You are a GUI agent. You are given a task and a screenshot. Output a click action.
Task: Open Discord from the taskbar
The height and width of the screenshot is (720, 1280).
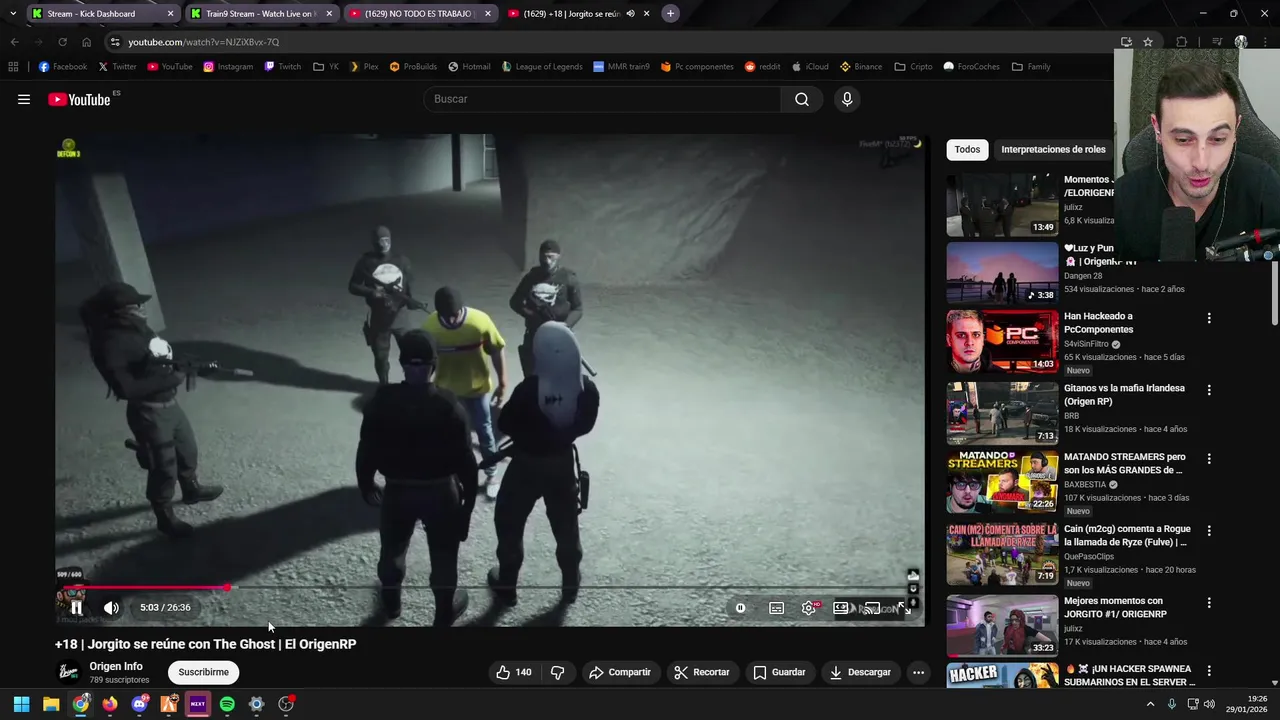click(139, 704)
